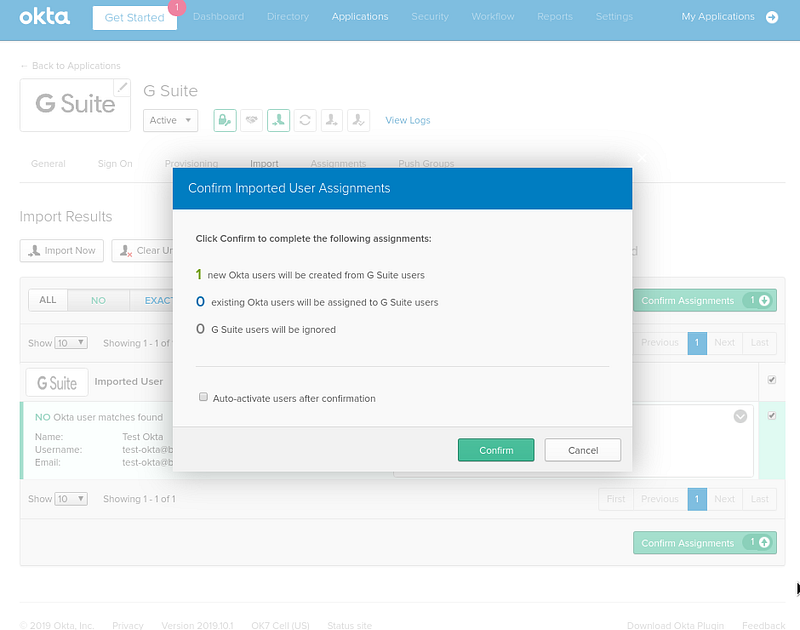The width and height of the screenshot is (800, 630).
Task: Open My Applications arrow icon
Action: pos(772,17)
